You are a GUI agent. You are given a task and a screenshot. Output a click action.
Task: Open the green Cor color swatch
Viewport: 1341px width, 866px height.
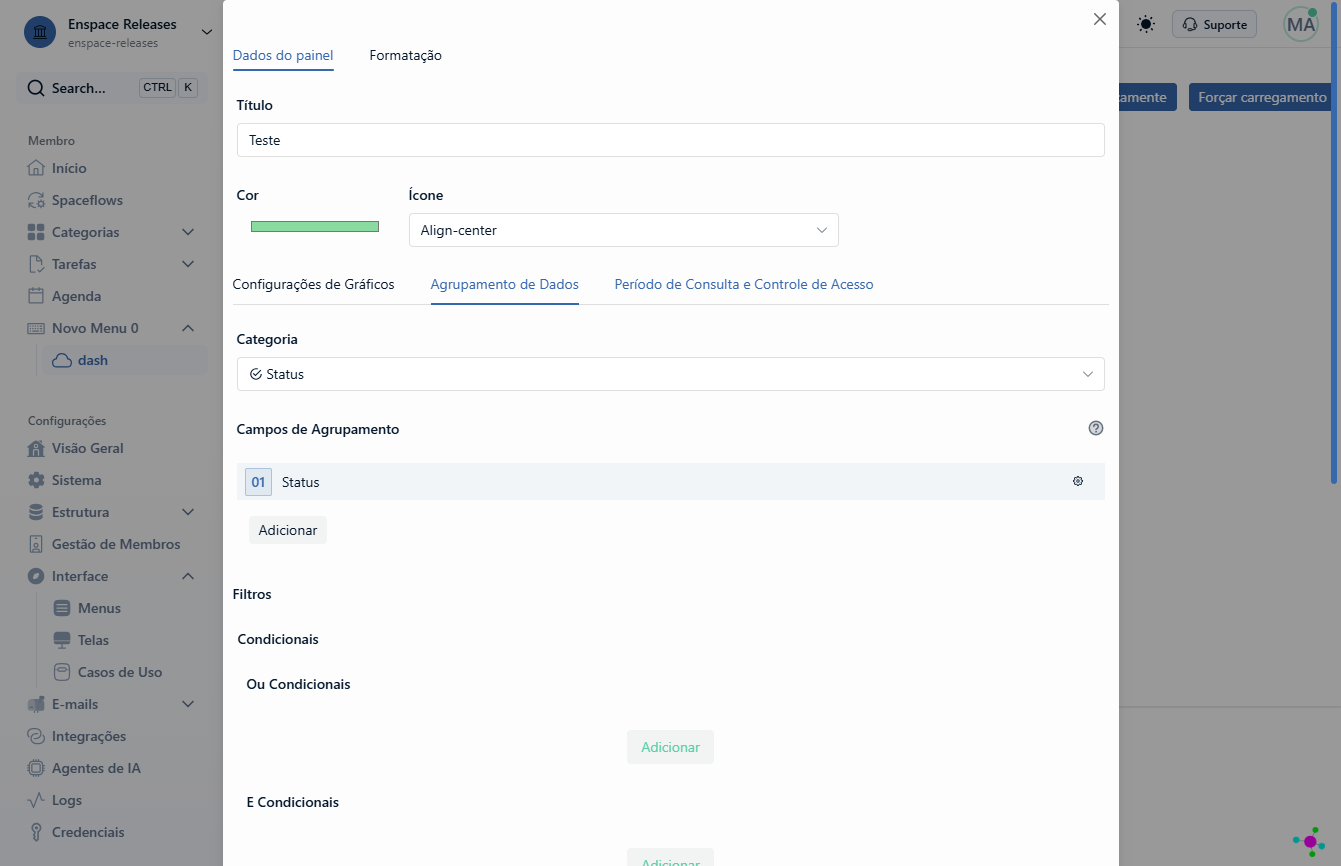click(x=315, y=226)
